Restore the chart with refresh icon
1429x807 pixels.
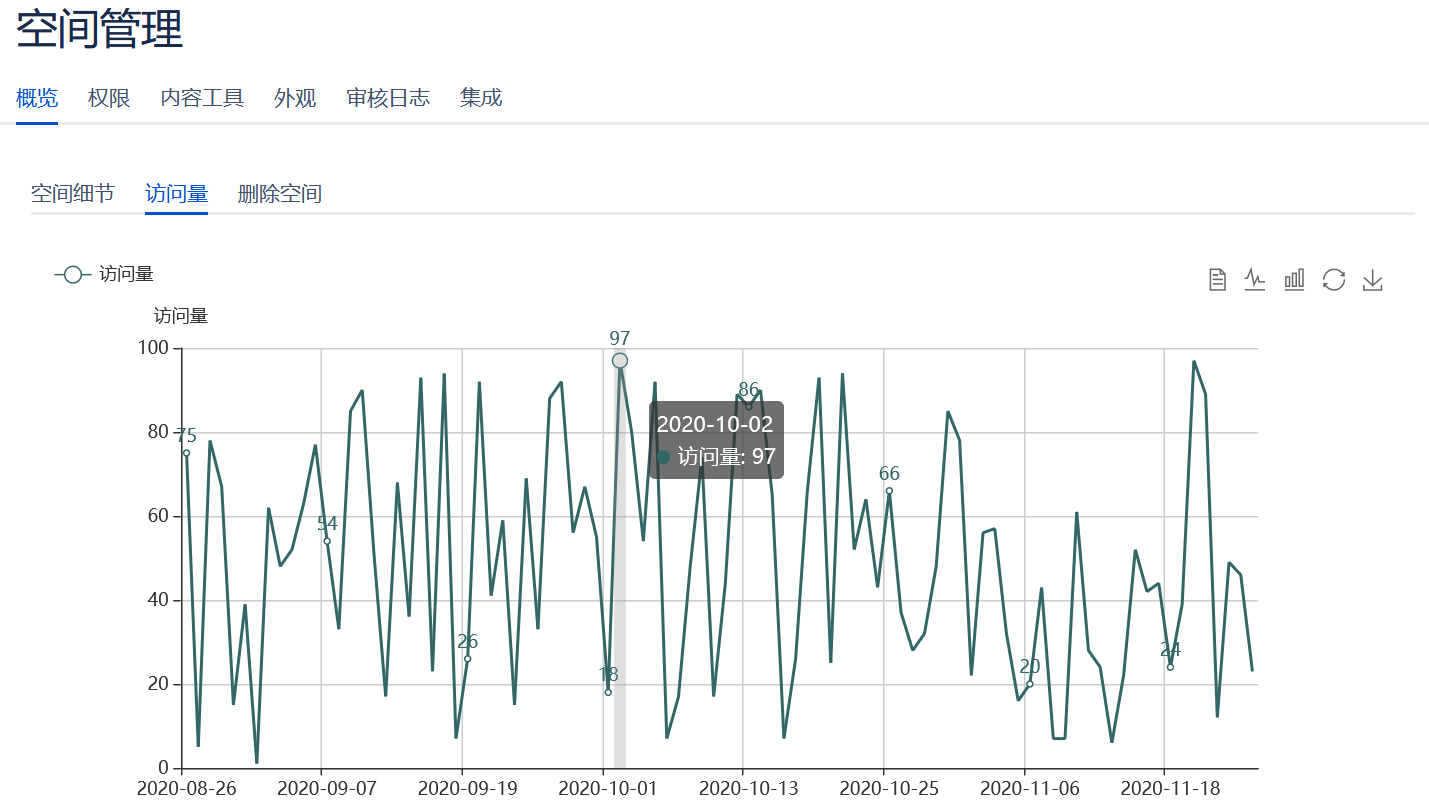(1334, 280)
